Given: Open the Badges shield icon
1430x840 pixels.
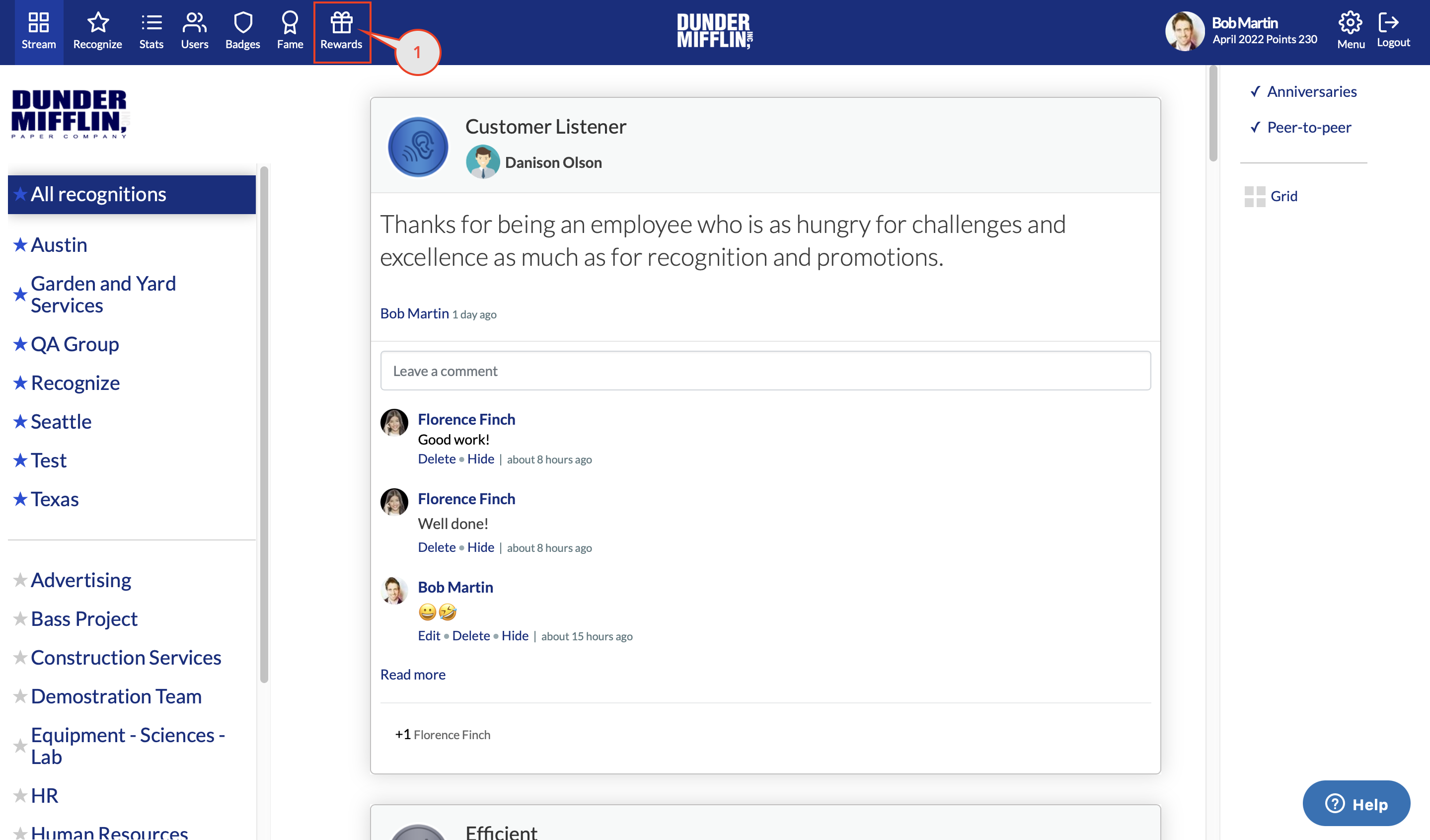Looking at the screenshot, I should tap(243, 23).
